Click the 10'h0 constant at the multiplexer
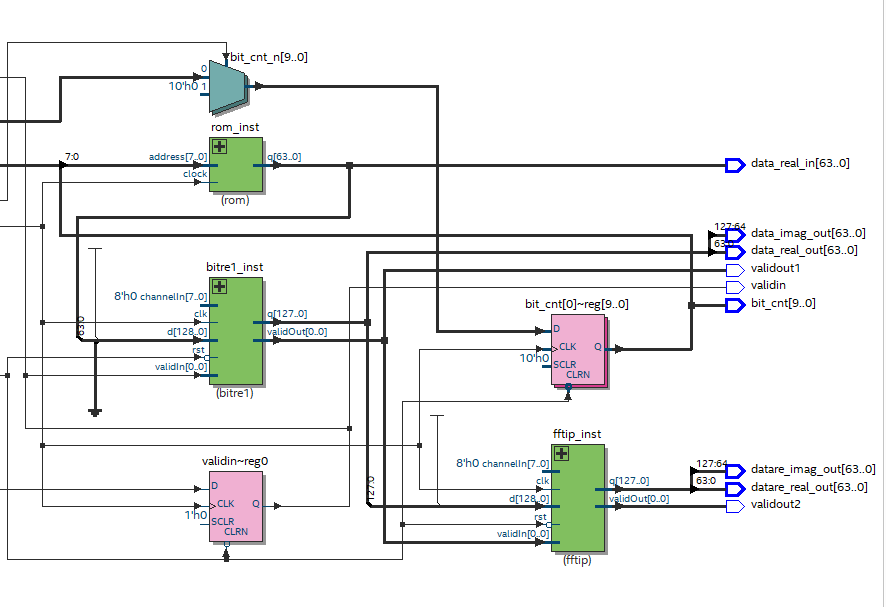This screenshot has width=886, height=607. (x=183, y=86)
